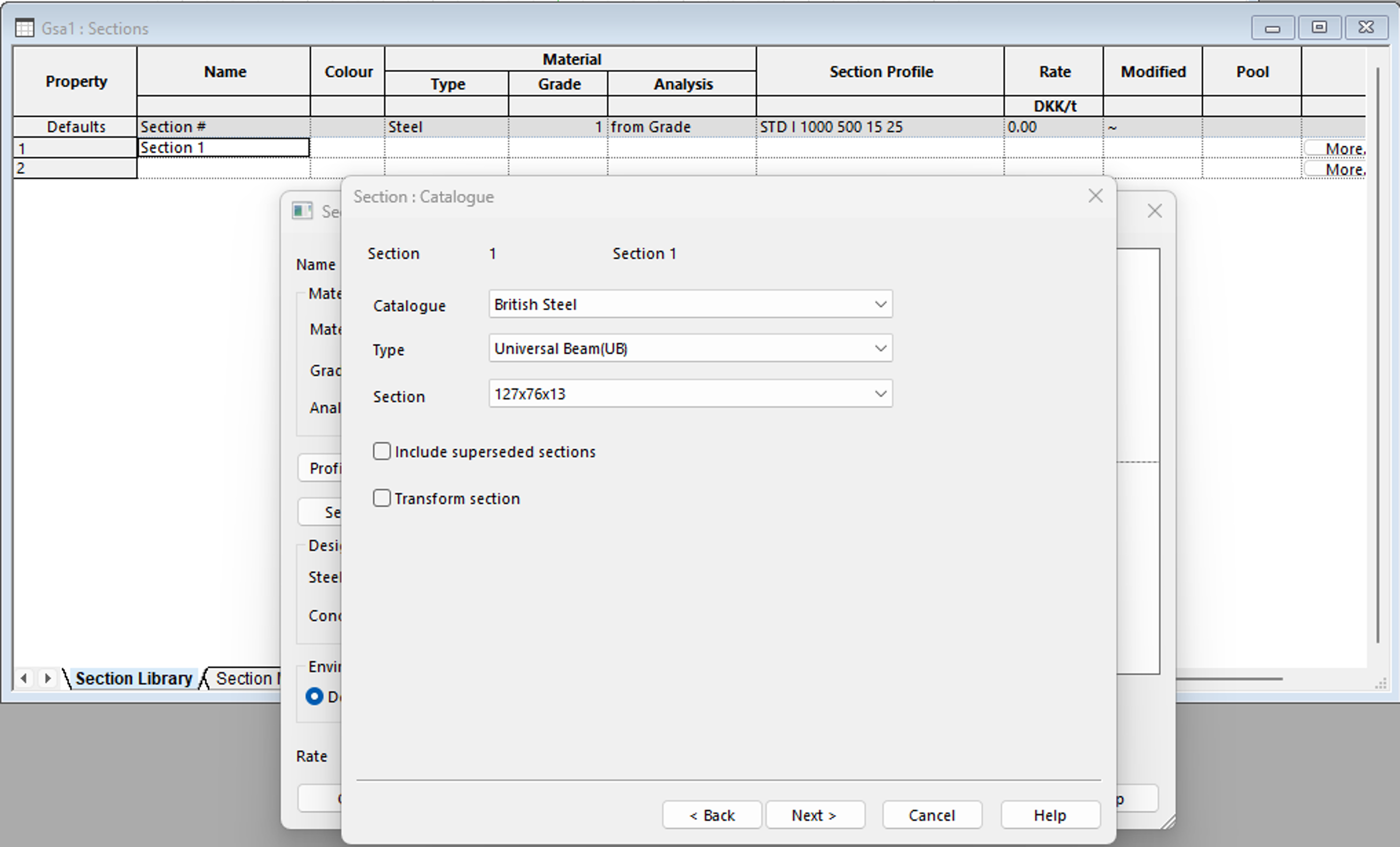Click the Section 1 name cell
This screenshot has height=847, width=1400.
pyautogui.click(x=223, y=148)
